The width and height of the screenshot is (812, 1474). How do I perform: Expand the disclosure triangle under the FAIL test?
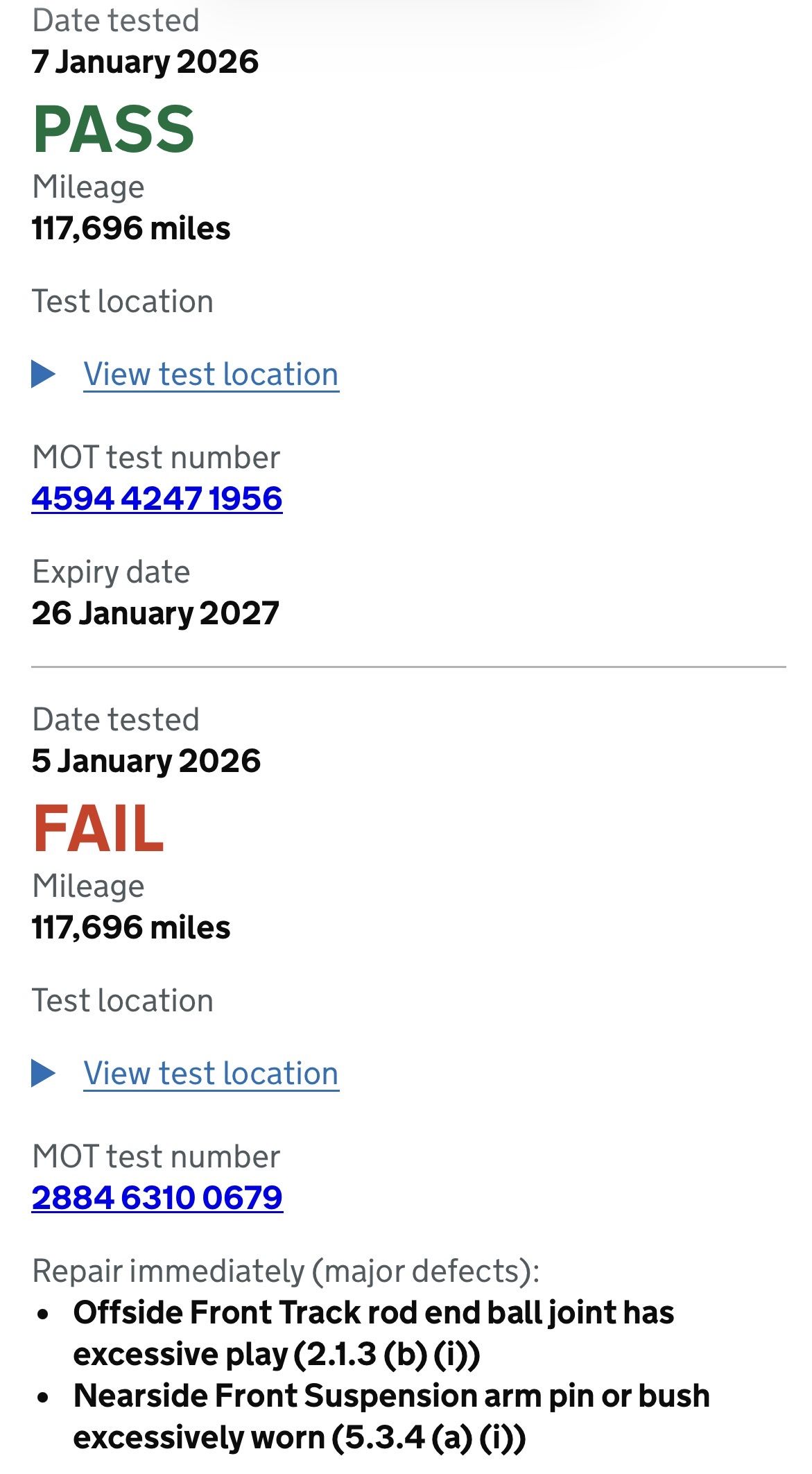[44, 1074]
